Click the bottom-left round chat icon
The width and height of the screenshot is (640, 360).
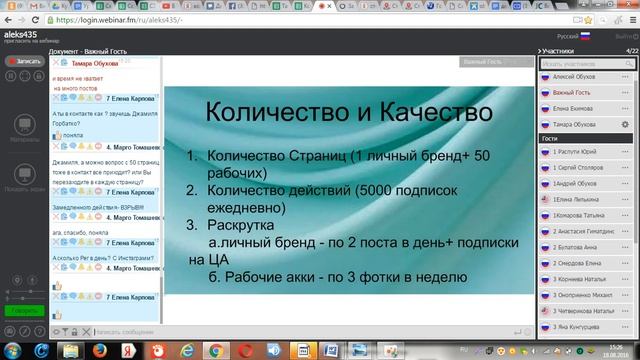click(x=10, y=331)
